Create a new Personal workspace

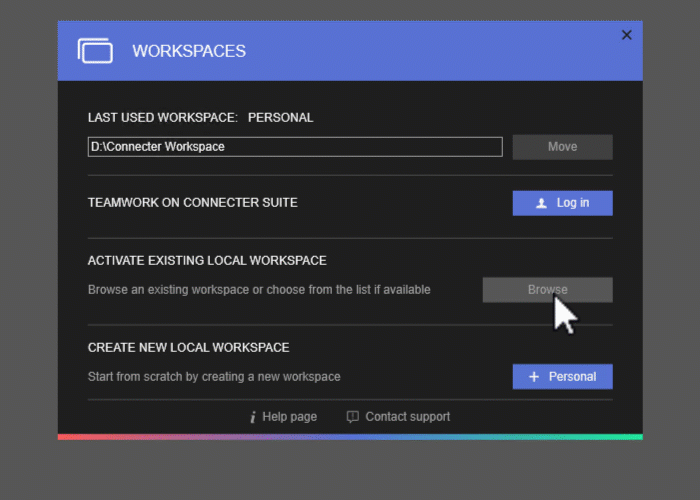(562, 376)
